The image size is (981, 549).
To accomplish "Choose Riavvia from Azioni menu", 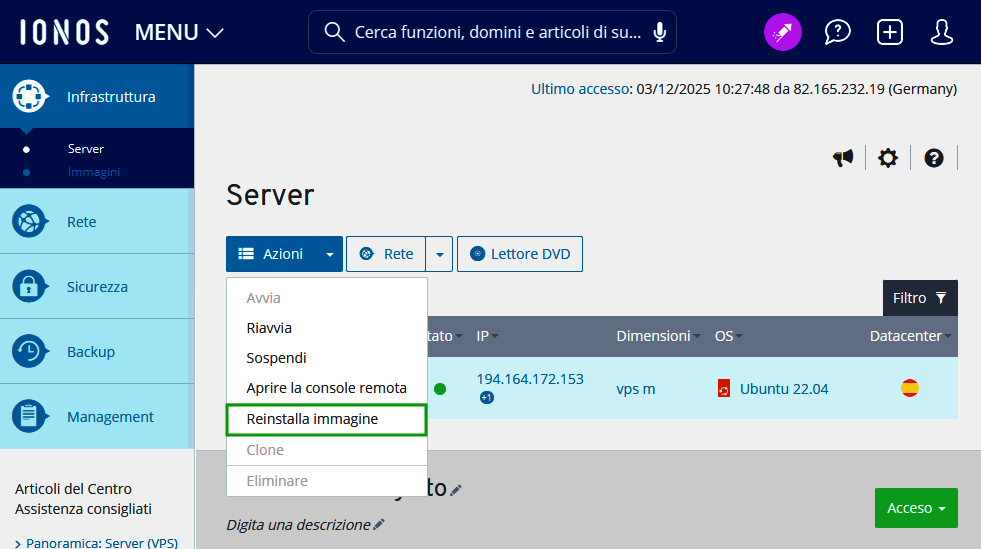I will pyautogui.click(x=327, y=328).
